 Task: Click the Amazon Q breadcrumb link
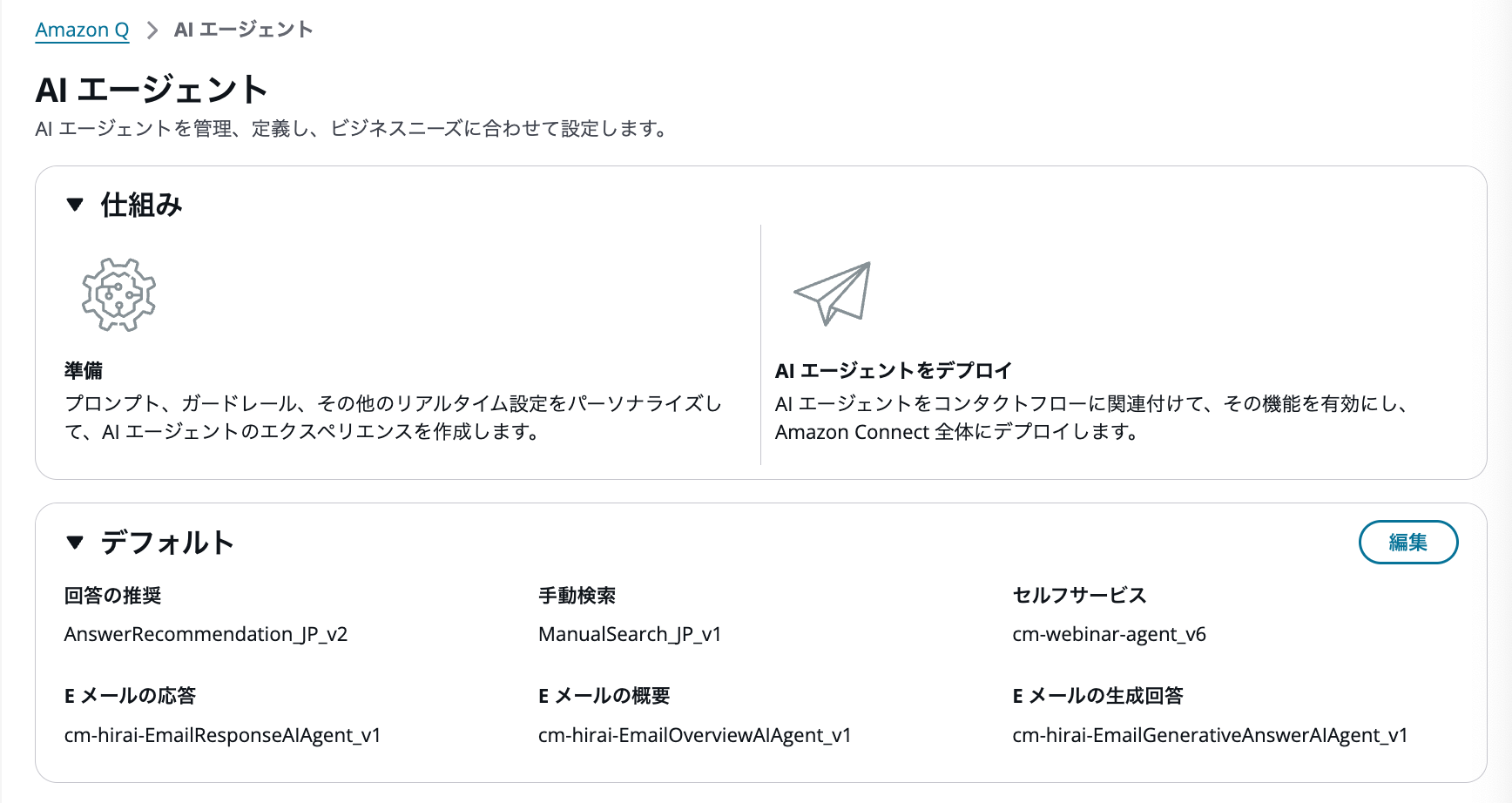tap(82, 30)
